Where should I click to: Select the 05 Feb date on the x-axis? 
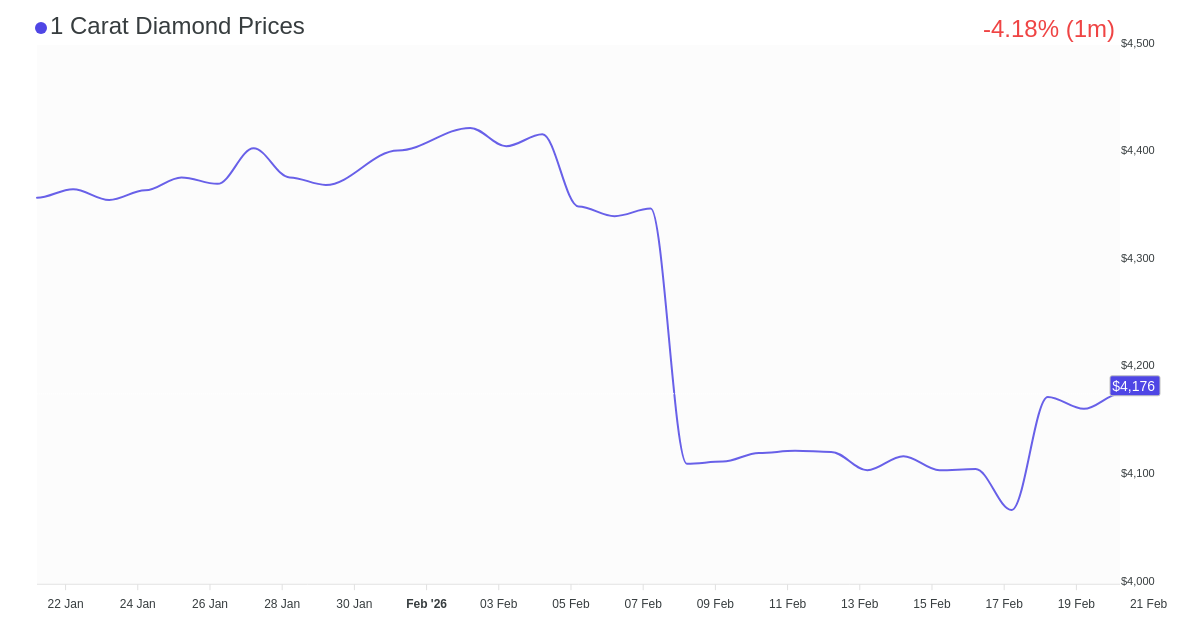coord(571,604)
